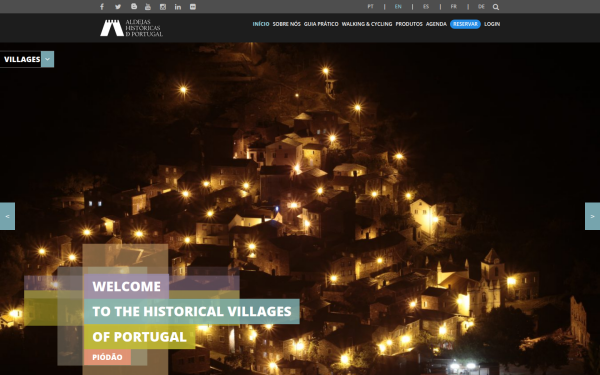Open the Twitter profile icon
Image resolution: width=600 pixels, height=375 pixels.
click(118, 7)
